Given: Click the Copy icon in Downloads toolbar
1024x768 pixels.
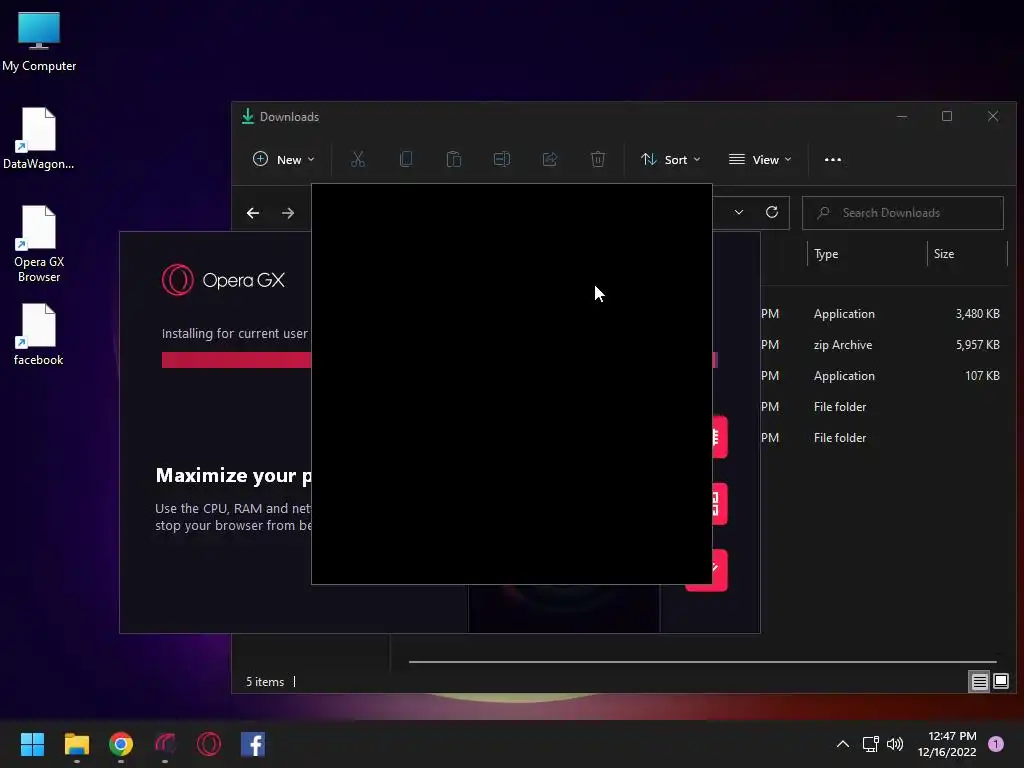Looking at the screenshot, I should click(x=406, y=159).
